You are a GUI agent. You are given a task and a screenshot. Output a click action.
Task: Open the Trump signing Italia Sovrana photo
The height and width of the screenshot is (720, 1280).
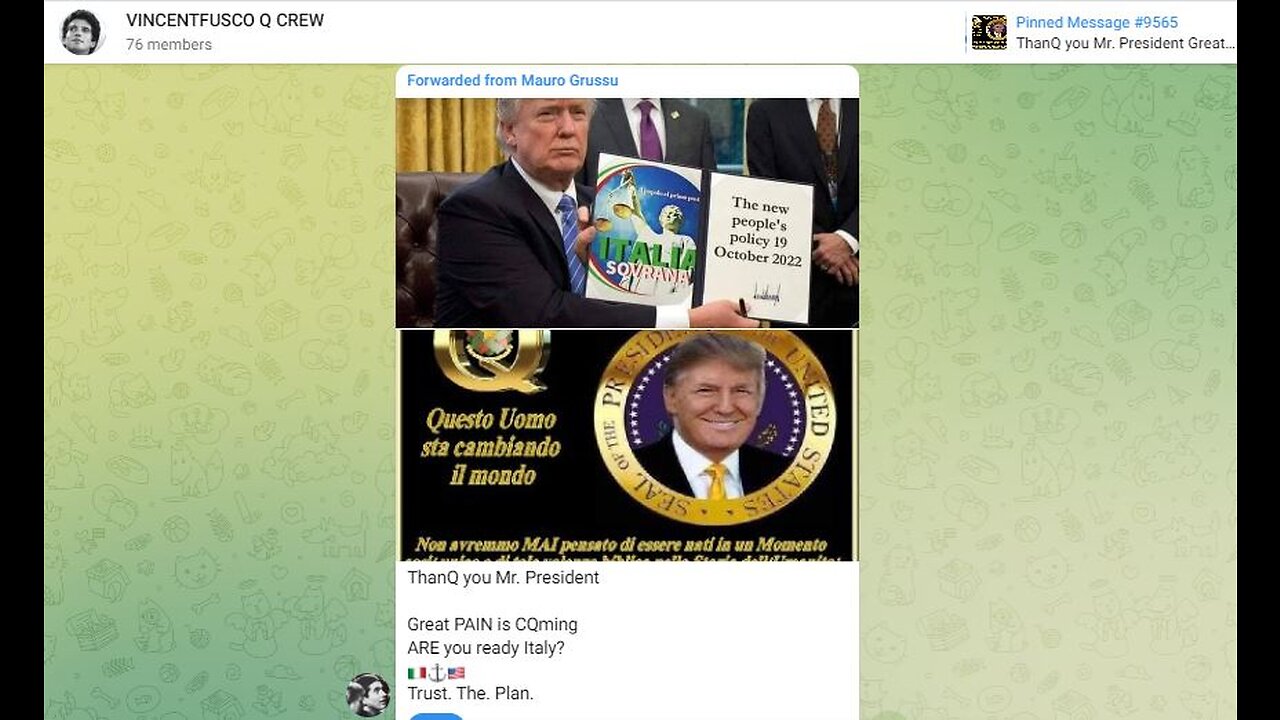pos(627,212)
